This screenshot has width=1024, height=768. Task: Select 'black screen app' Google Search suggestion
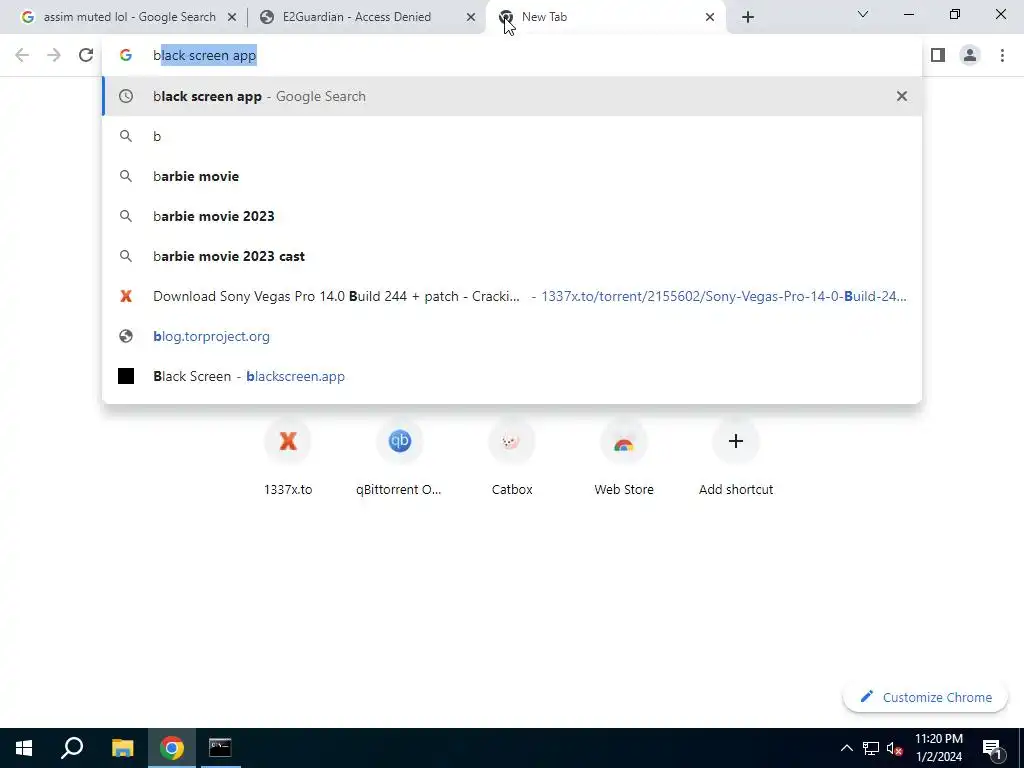(512, 96)
